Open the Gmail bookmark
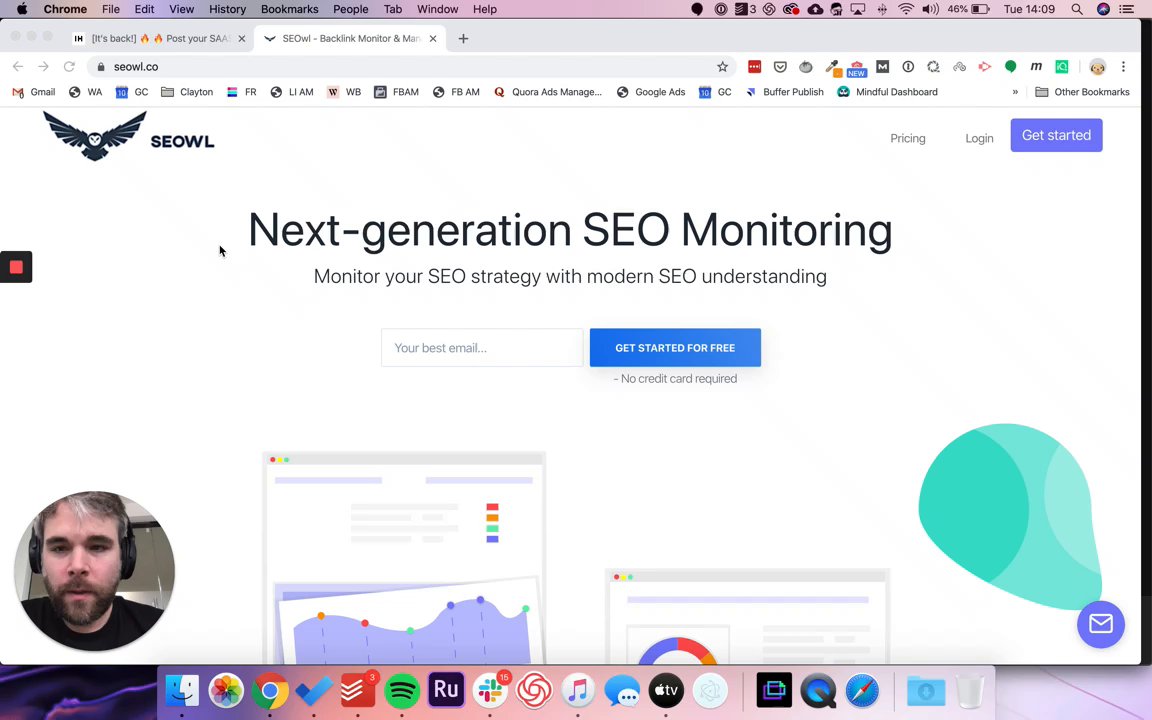This screenshot has height=720, width=1152. (34, 92)
